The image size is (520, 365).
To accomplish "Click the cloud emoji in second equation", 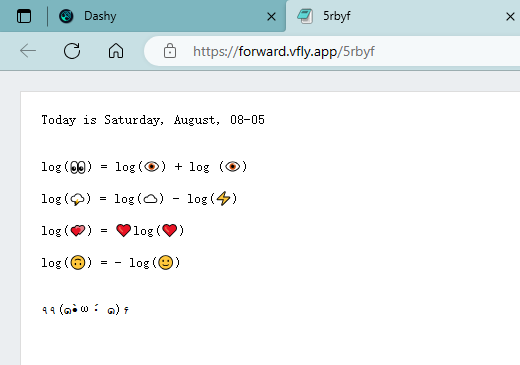I will pyautogui.click(x=150, y=199).
